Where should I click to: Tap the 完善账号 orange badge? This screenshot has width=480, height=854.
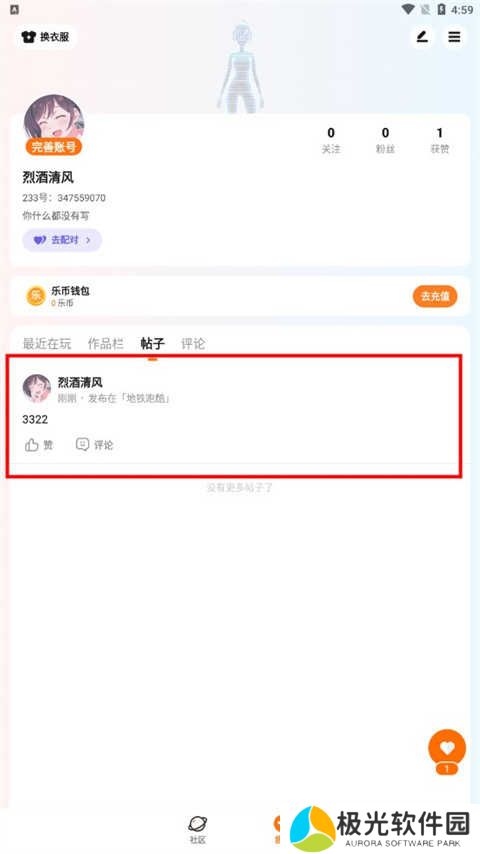(x=53, y=147)
